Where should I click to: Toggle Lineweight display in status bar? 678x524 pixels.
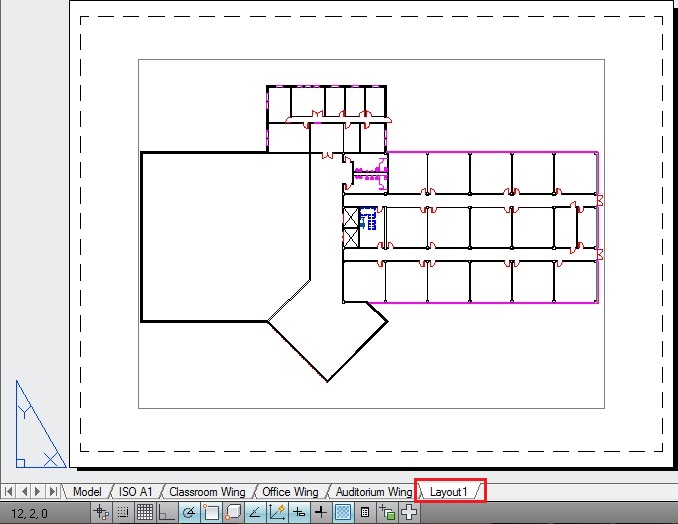320,513
